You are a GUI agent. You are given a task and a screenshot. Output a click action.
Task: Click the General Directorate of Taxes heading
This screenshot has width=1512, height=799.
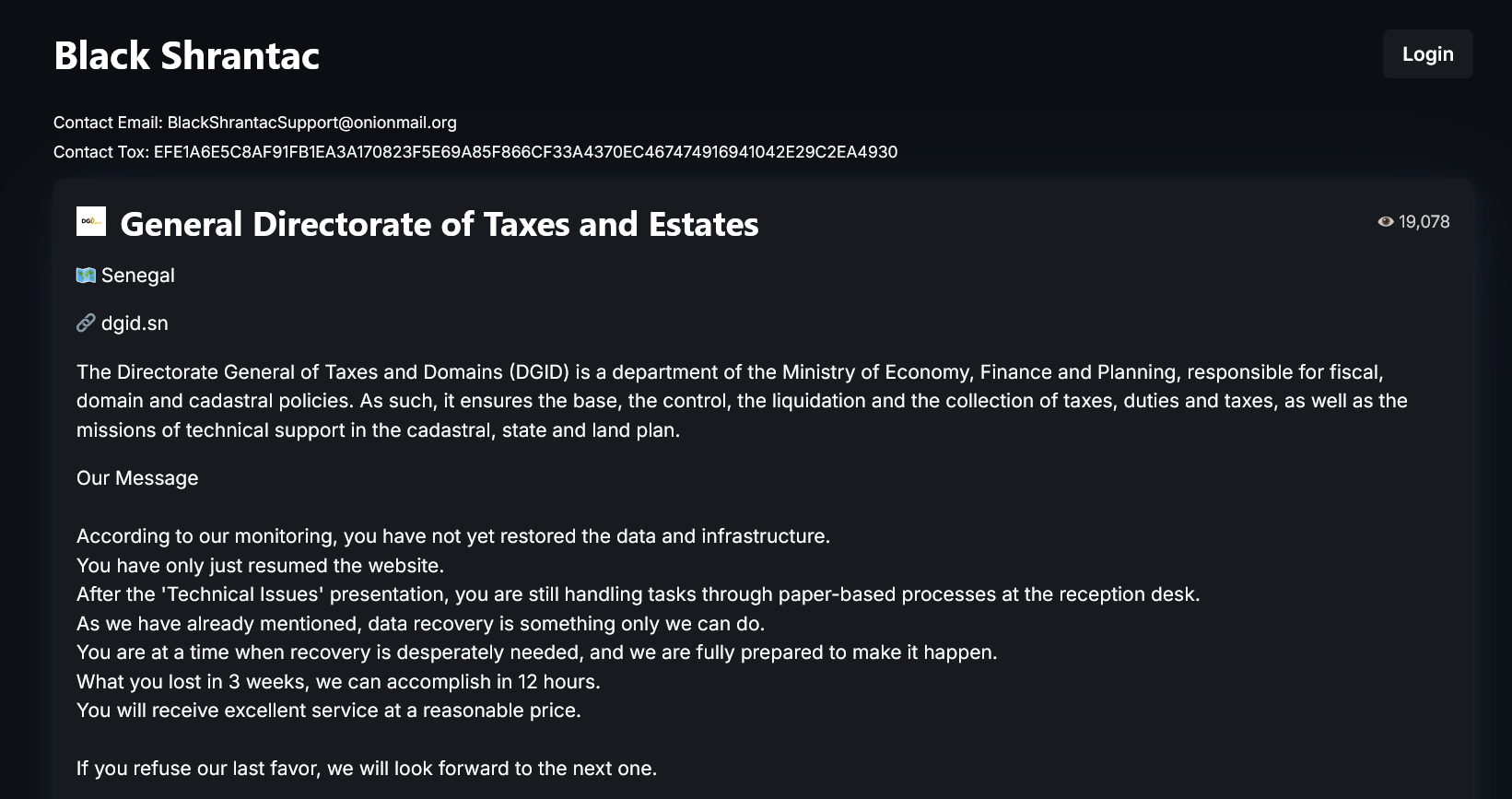[x=440, y=224]
